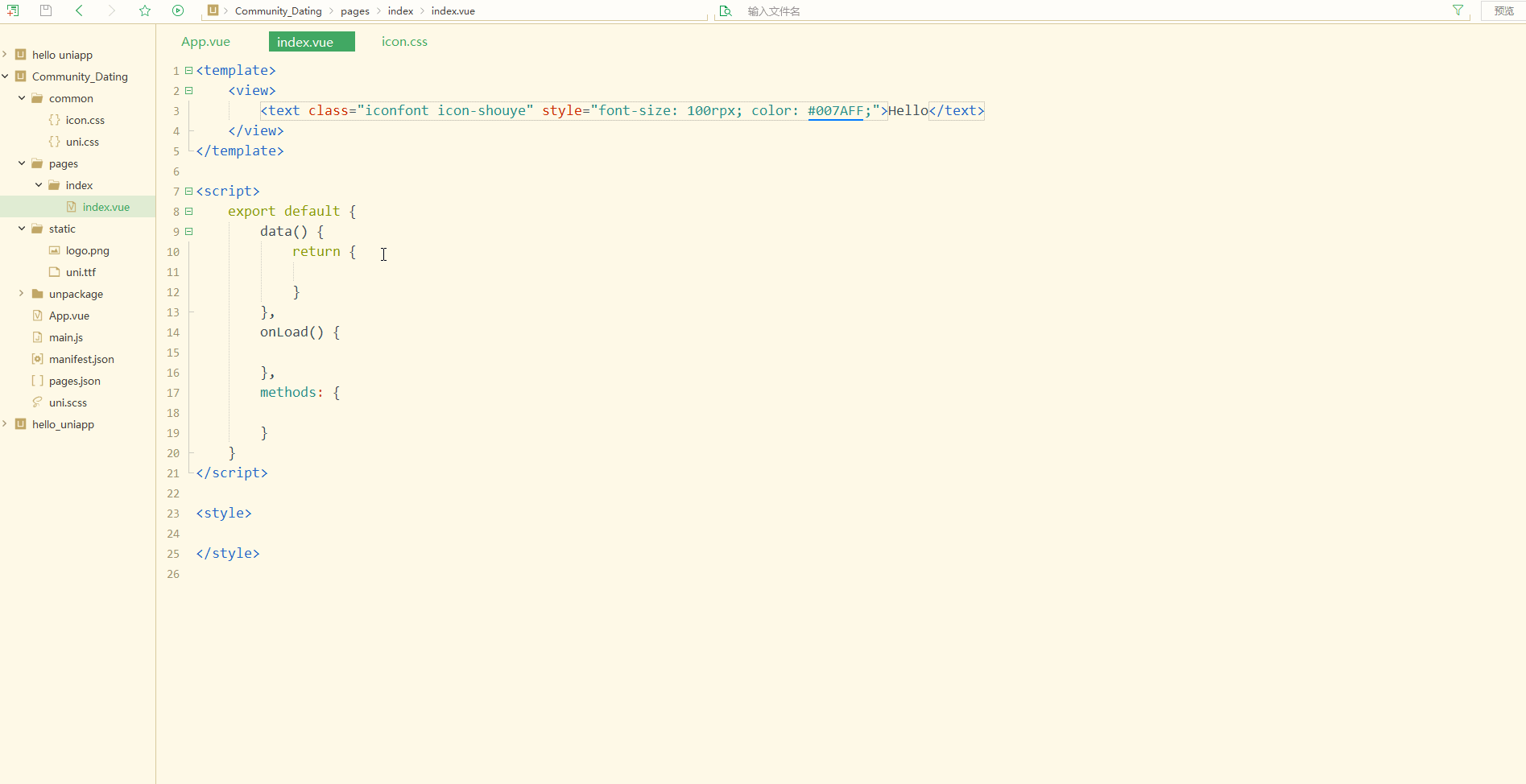Switch to the App.vue tab
The image size is (1526, 784).
click(x=205, y=42)
